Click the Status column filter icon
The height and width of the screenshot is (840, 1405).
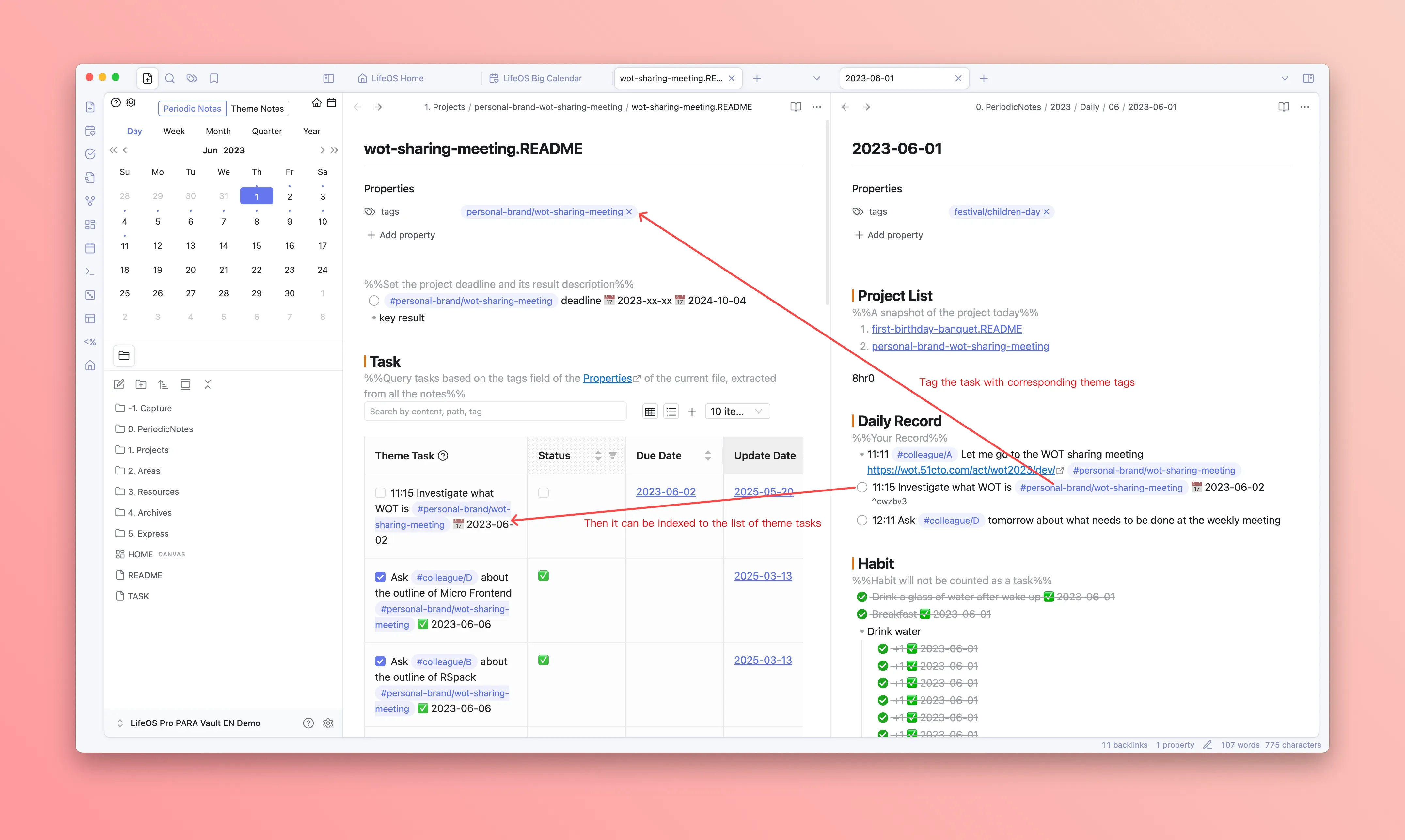click(x=612, y=456)
